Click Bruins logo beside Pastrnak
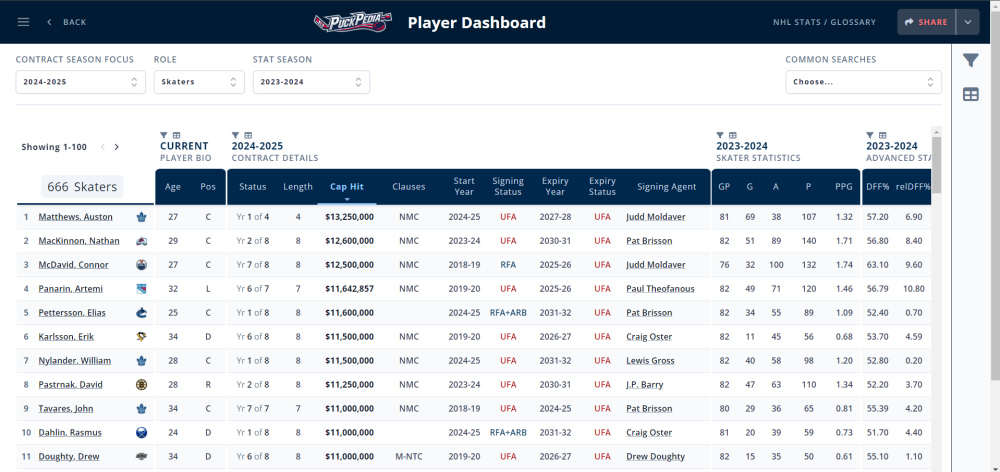Image resolution: width=1000 pixels, height=472 pixels. pos(142,385)
